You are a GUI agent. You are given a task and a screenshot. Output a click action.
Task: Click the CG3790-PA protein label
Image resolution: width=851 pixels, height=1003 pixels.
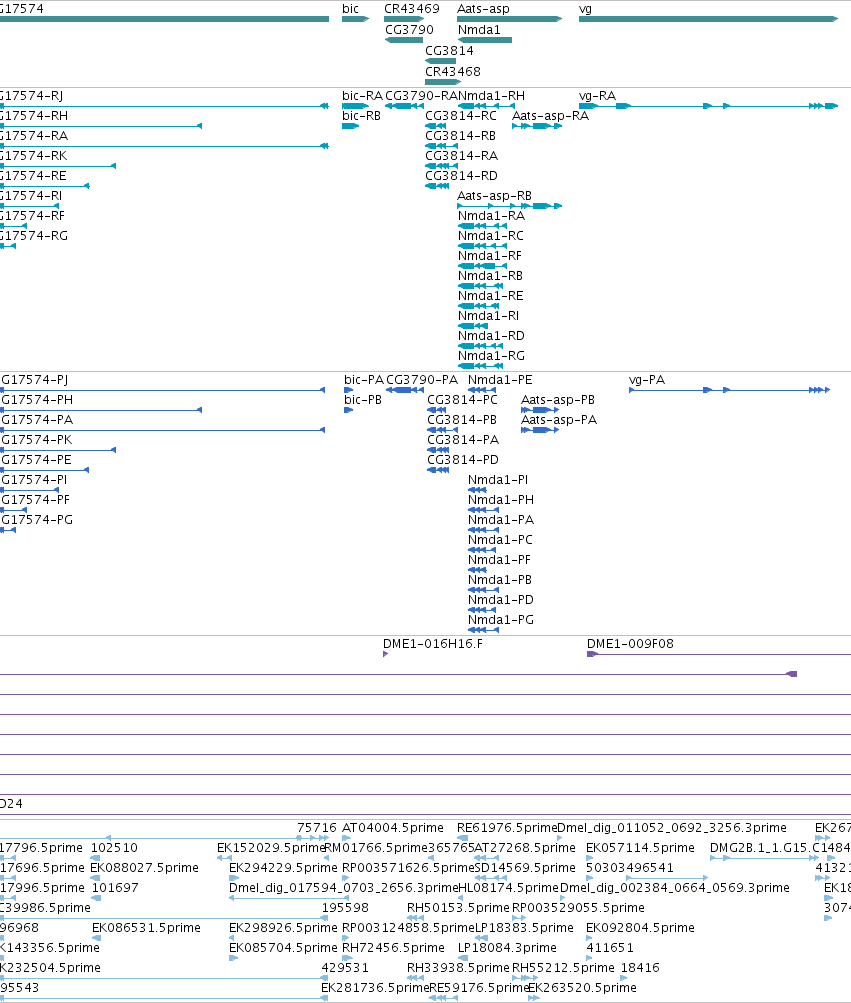coord(422,380)
